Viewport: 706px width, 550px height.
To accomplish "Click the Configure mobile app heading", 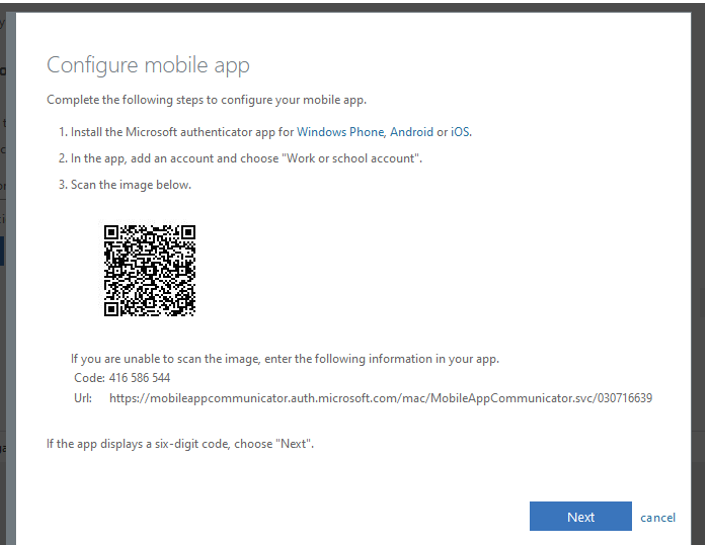I will click(x=148, y=65).
